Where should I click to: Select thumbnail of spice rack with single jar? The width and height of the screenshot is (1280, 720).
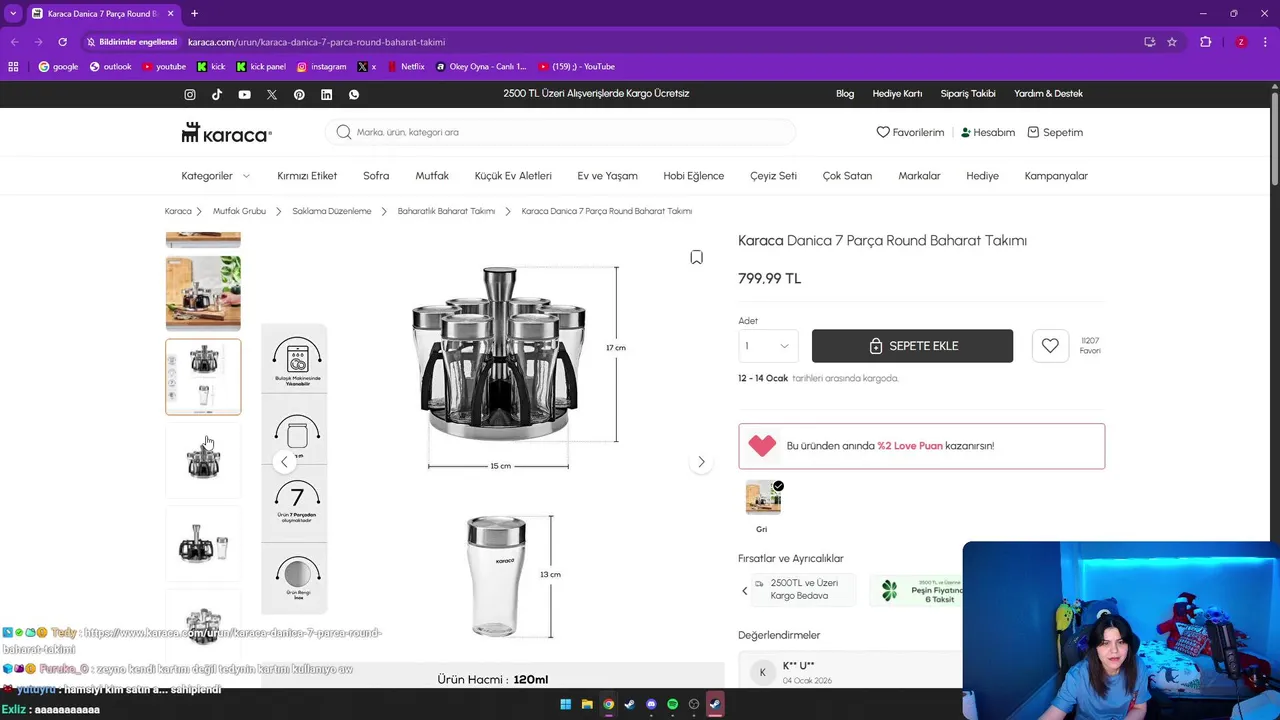(x=203, y=545)
